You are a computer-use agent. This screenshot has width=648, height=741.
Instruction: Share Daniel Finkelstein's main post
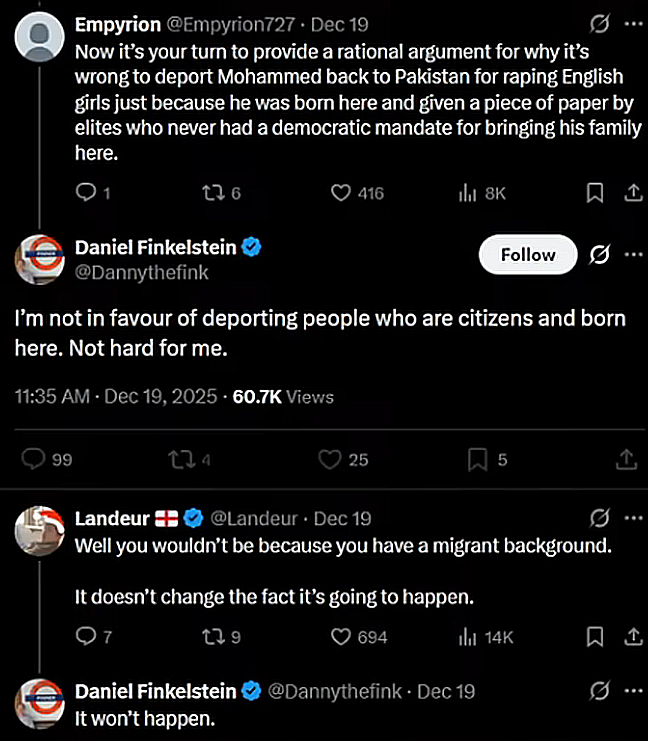click(627, 459)
